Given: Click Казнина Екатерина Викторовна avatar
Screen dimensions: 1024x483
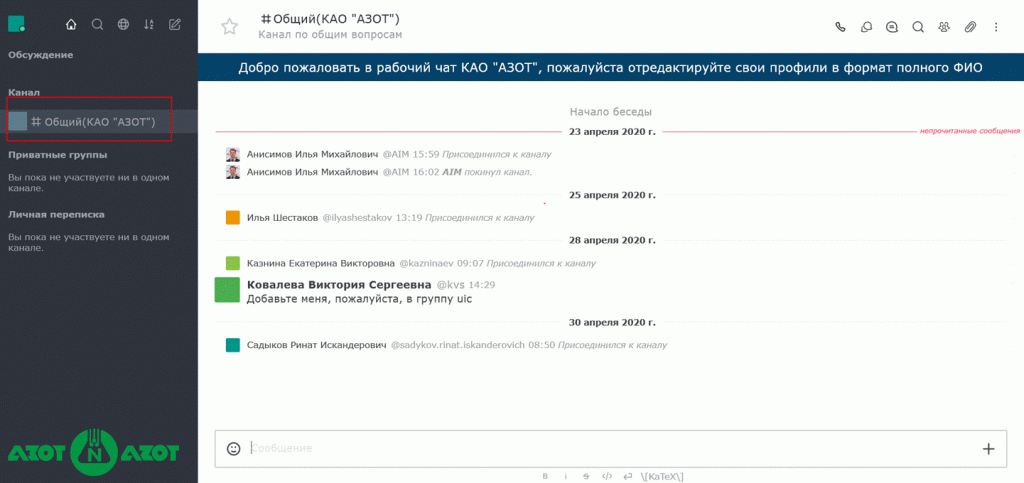Looking at the screenshot, I should point(233,264).
